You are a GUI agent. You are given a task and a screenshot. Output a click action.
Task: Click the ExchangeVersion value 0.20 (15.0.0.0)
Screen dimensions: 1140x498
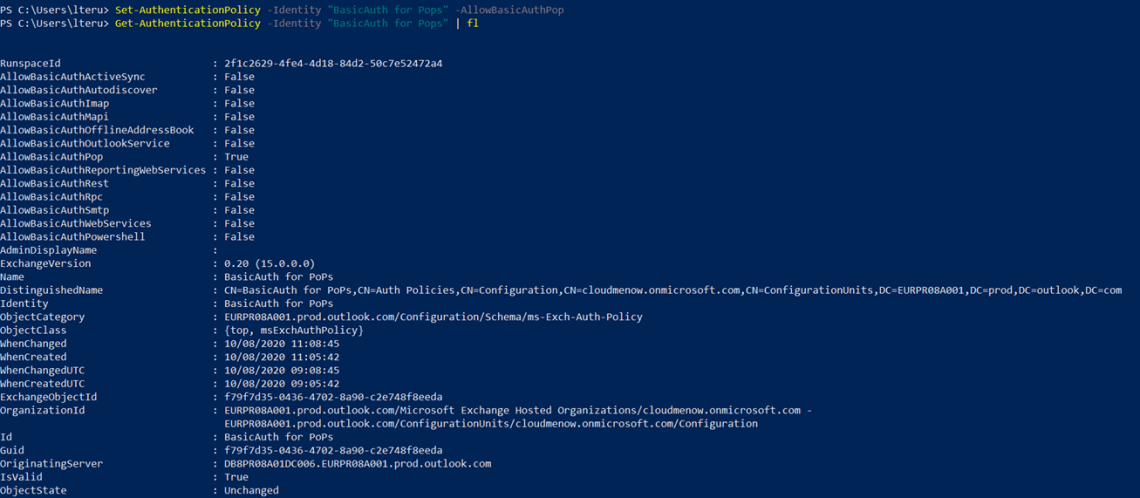267,264
